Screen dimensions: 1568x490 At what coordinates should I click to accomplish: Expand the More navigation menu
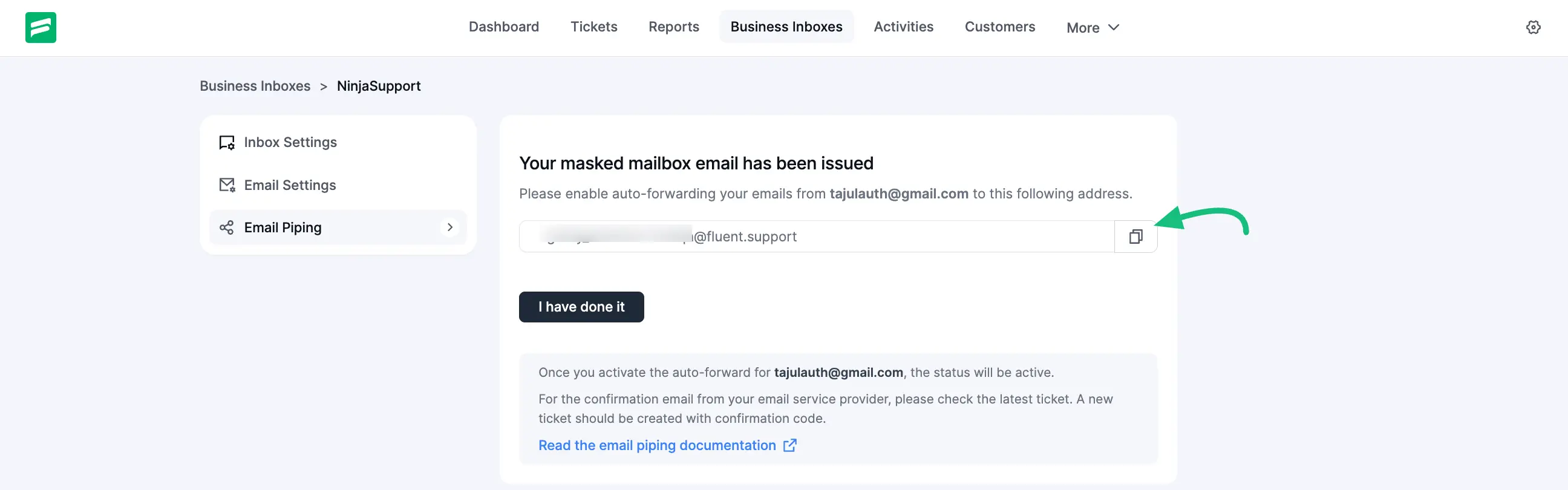coord(1093,27)
